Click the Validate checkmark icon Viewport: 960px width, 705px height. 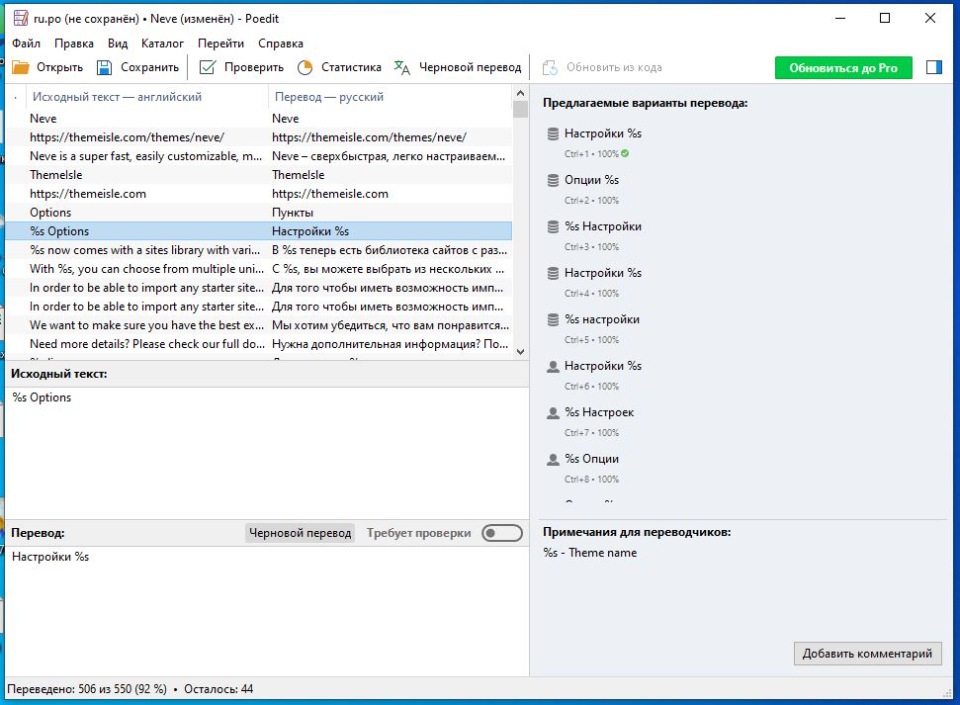click(207, 68)
